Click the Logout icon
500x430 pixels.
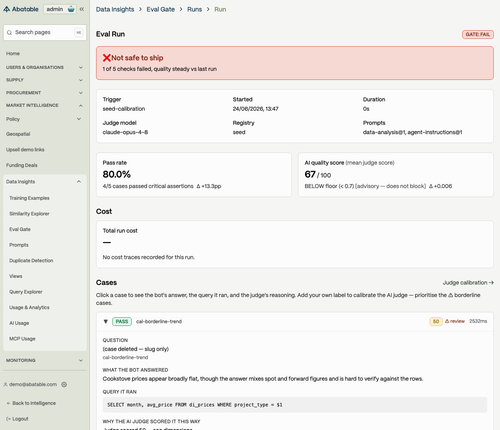point(8,419)
